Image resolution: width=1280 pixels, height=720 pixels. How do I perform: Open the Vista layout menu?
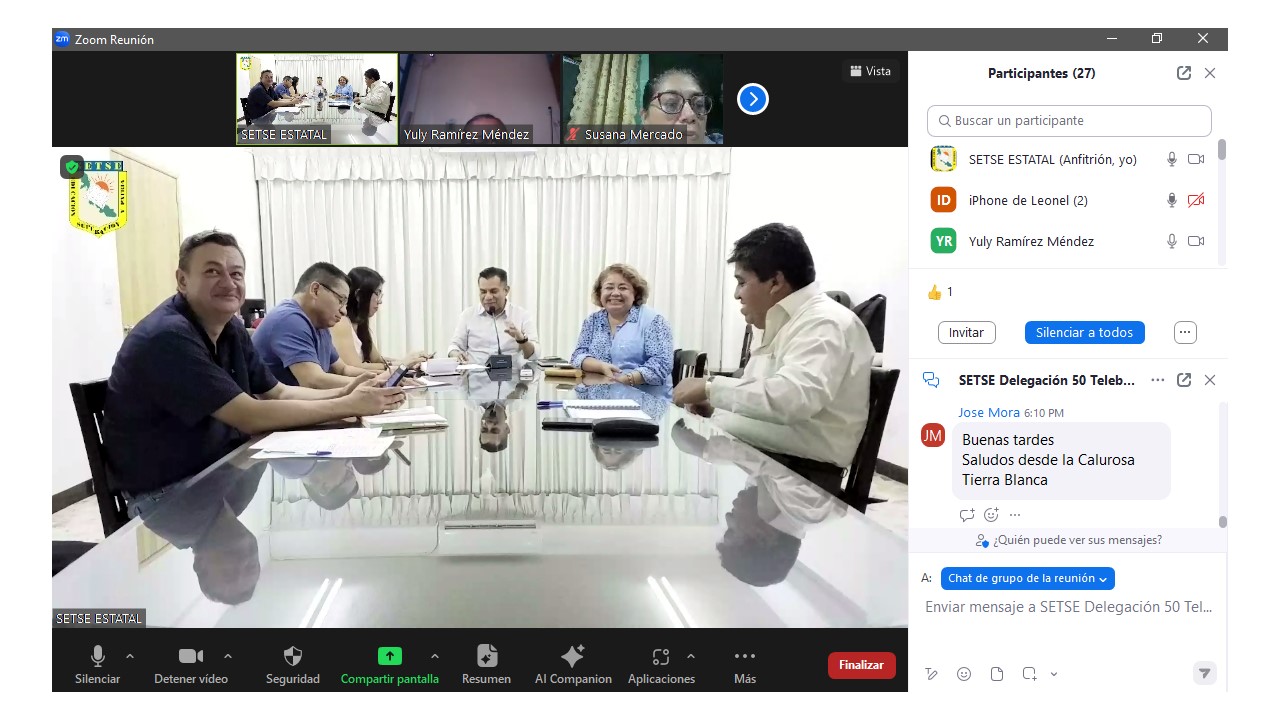[x=870, y=71]
